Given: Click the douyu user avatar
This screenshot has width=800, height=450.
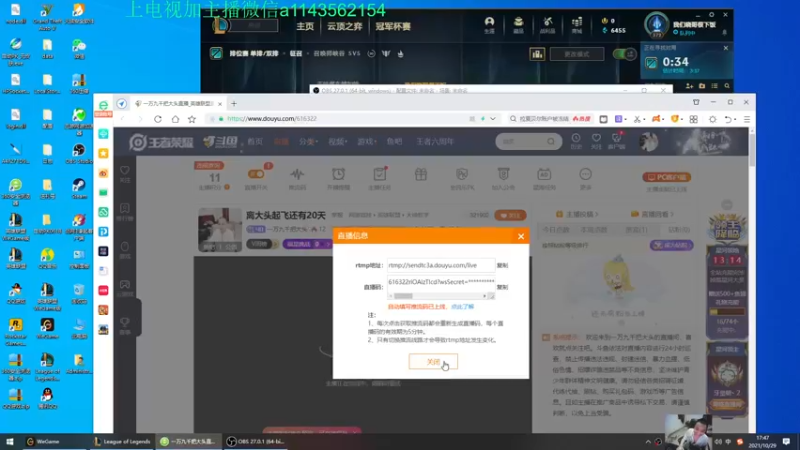Looking at the screenshot, I should 648,141.
